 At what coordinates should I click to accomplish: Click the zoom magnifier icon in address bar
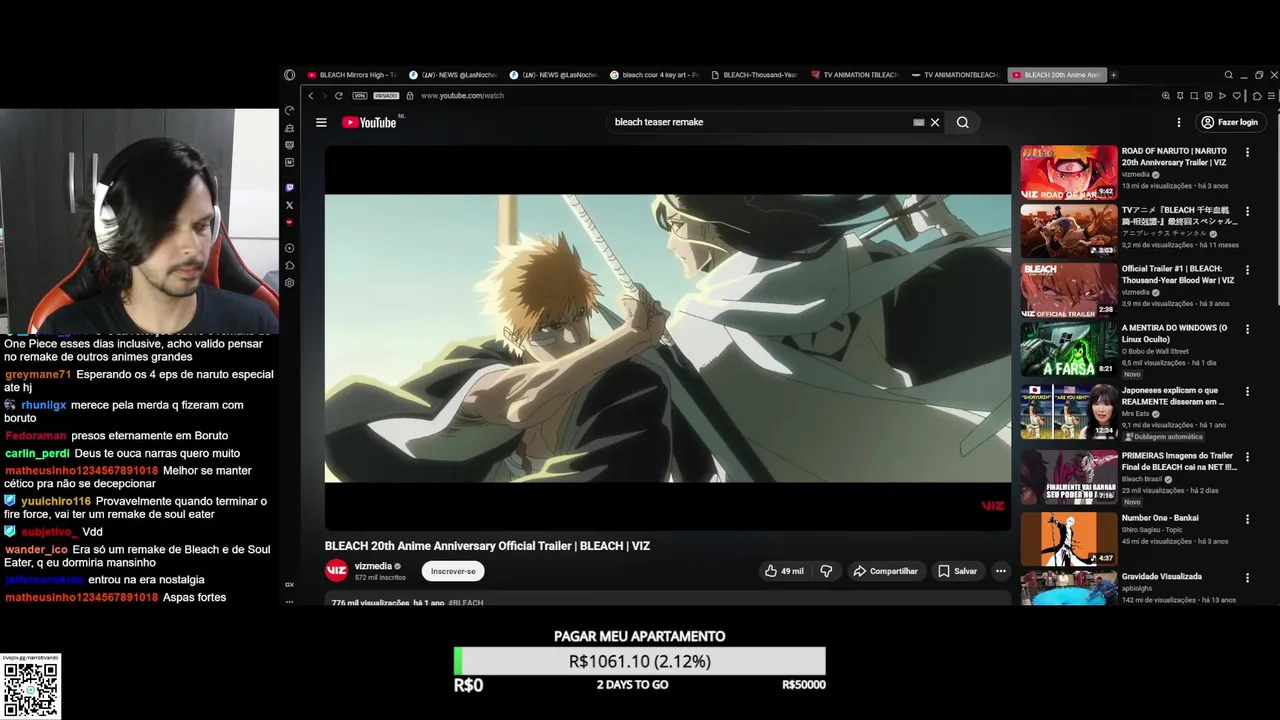[1166, 96]
